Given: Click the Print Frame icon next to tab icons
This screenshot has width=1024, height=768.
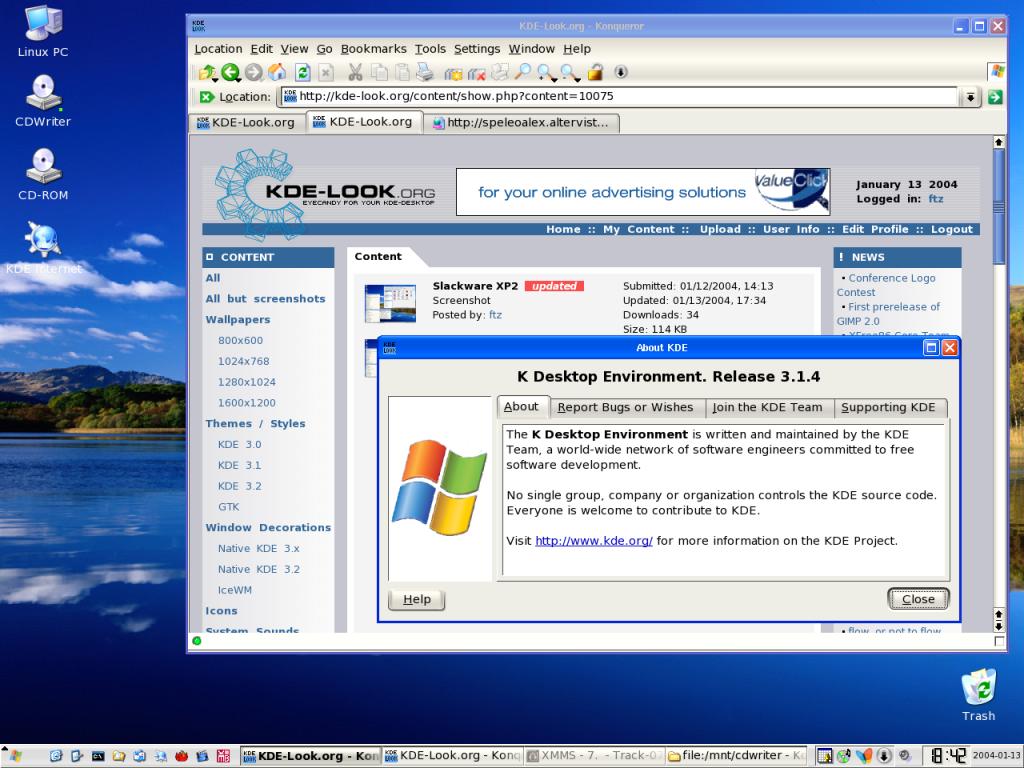Looking at the screenshot, I should point(500,72).
